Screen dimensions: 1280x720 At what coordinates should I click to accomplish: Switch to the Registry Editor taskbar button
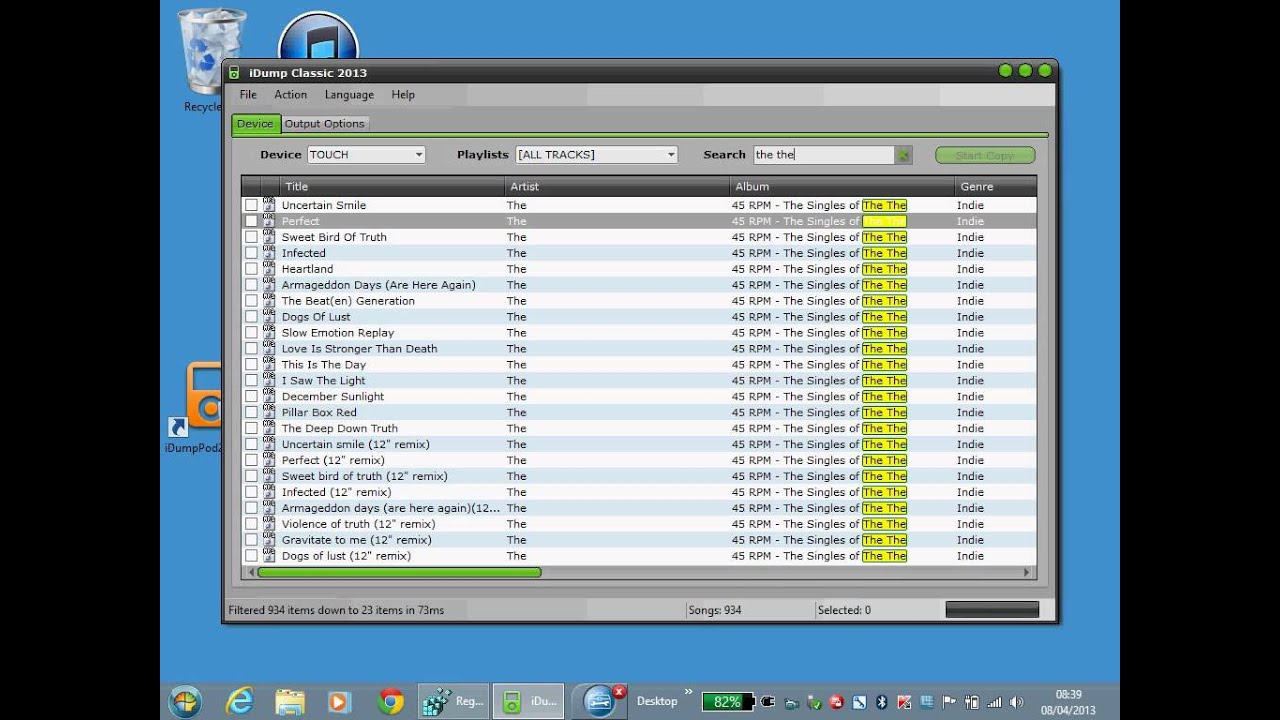453,701
